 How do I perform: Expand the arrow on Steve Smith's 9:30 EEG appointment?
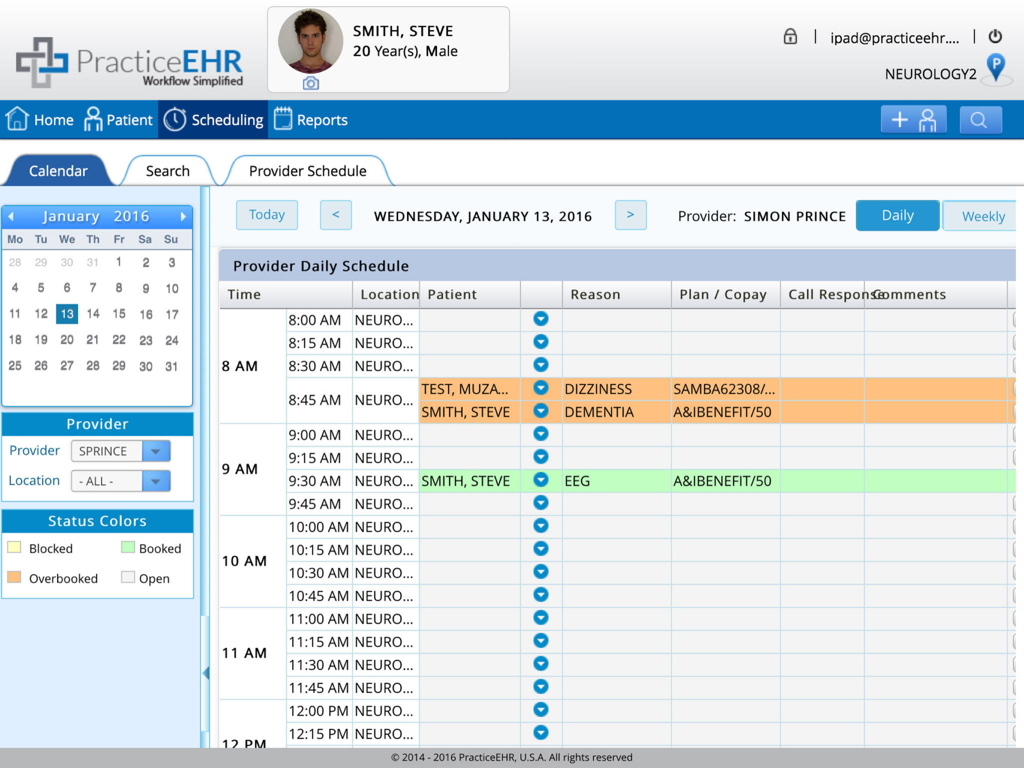pos(540,481)
